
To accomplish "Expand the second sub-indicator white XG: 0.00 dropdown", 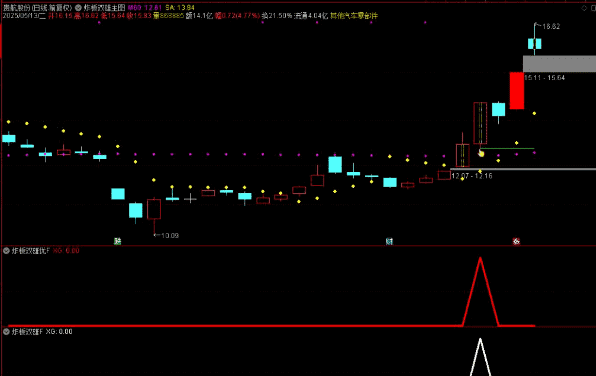I will [x=6, y=332].
